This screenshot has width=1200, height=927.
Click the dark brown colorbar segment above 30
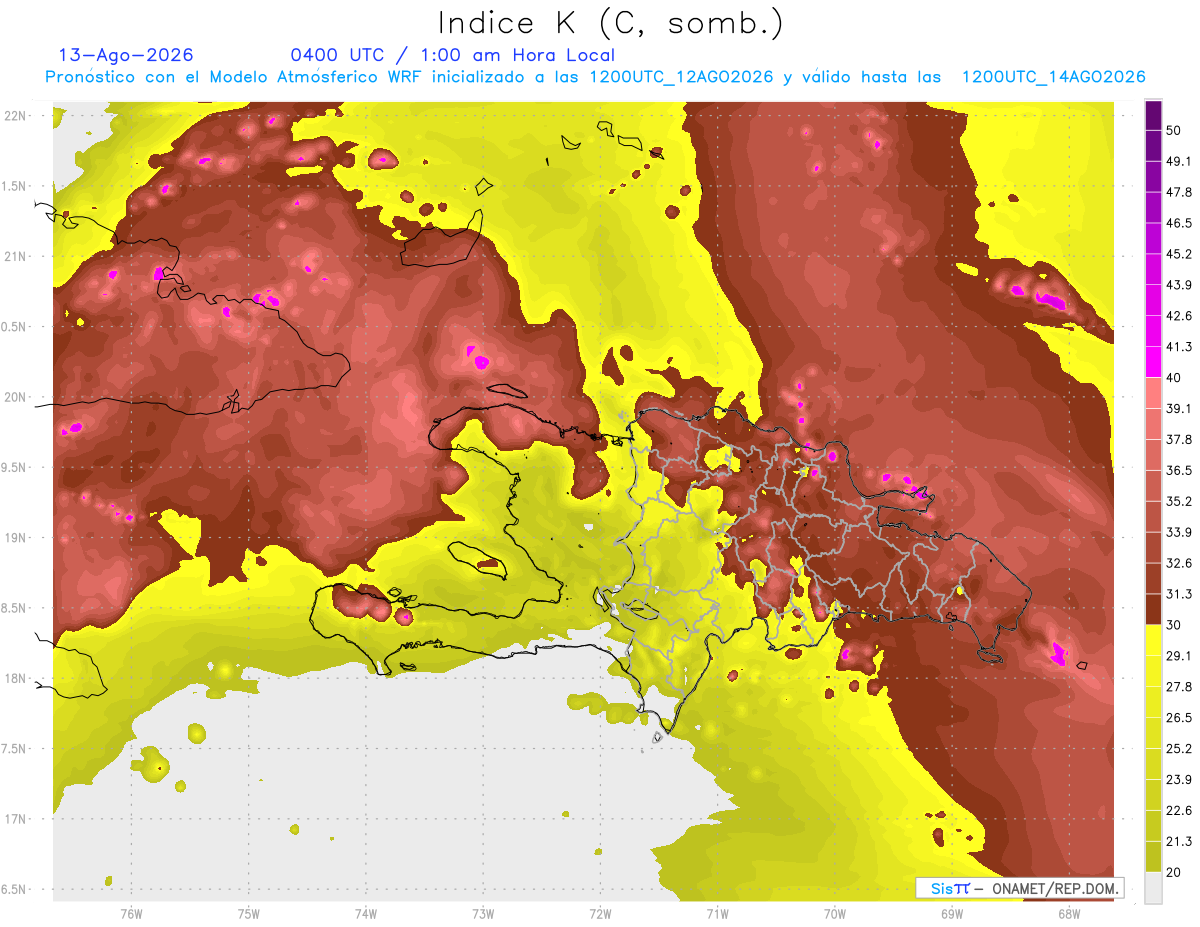coord(1153,609)
